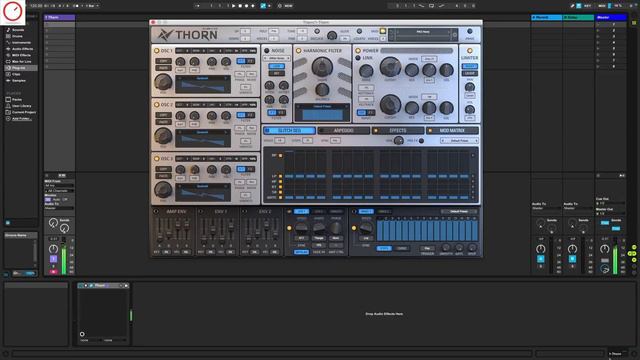Screen dimensions: 640x360
Task: Toggle the OSC 2 power LED
Action: click(156, 105)
